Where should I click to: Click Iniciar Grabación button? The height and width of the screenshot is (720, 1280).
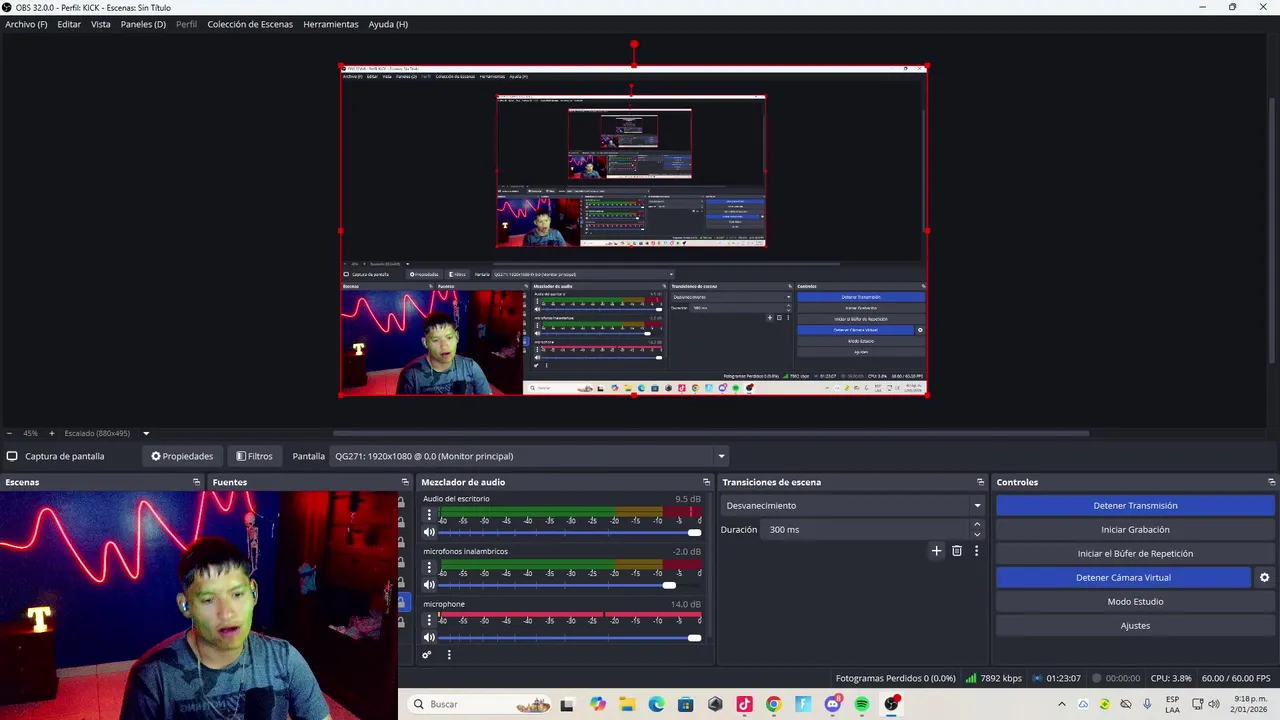tap(1135, 529)
